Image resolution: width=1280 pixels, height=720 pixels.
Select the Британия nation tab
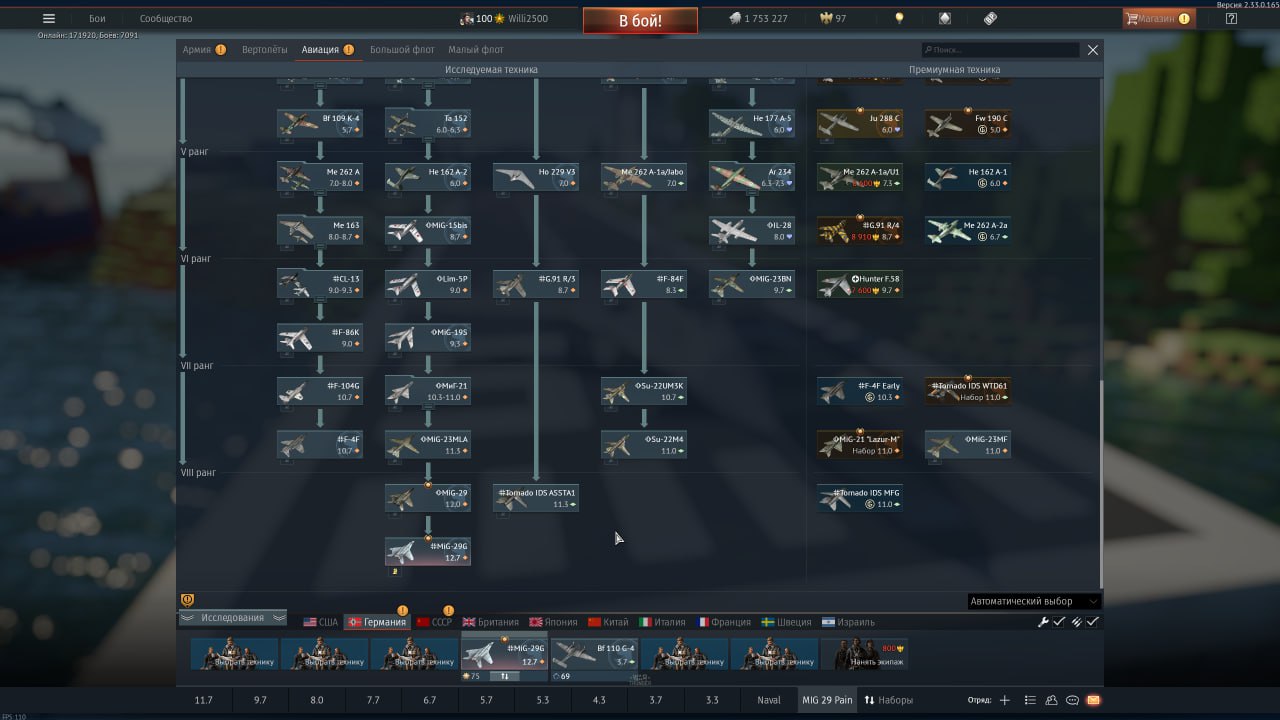point(491,622)
